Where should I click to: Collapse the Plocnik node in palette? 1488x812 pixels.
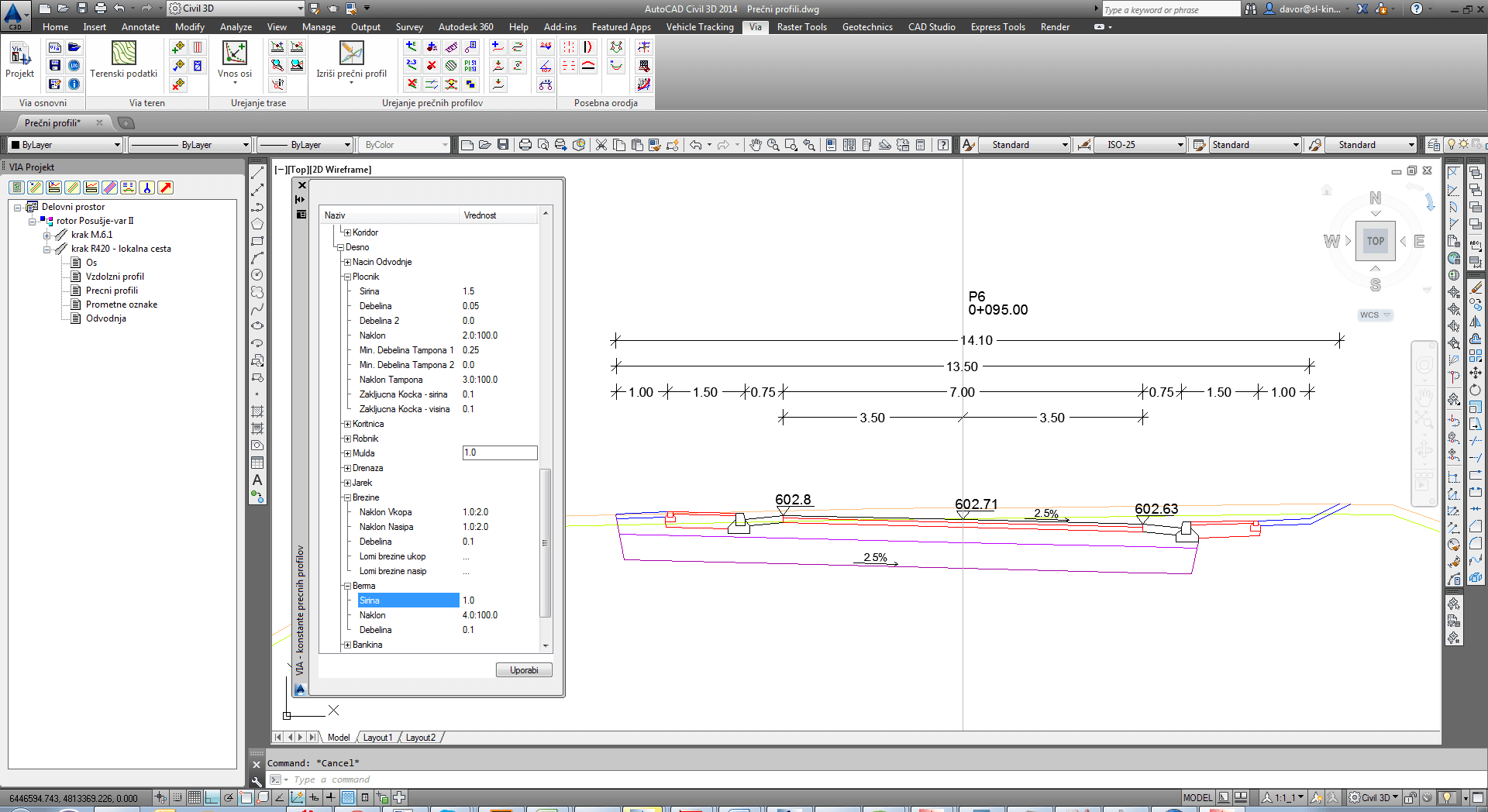pos(347,277)
